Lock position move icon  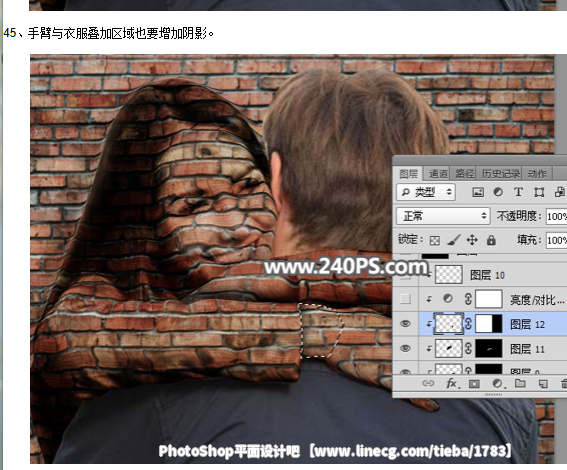[x=472, y=240]
